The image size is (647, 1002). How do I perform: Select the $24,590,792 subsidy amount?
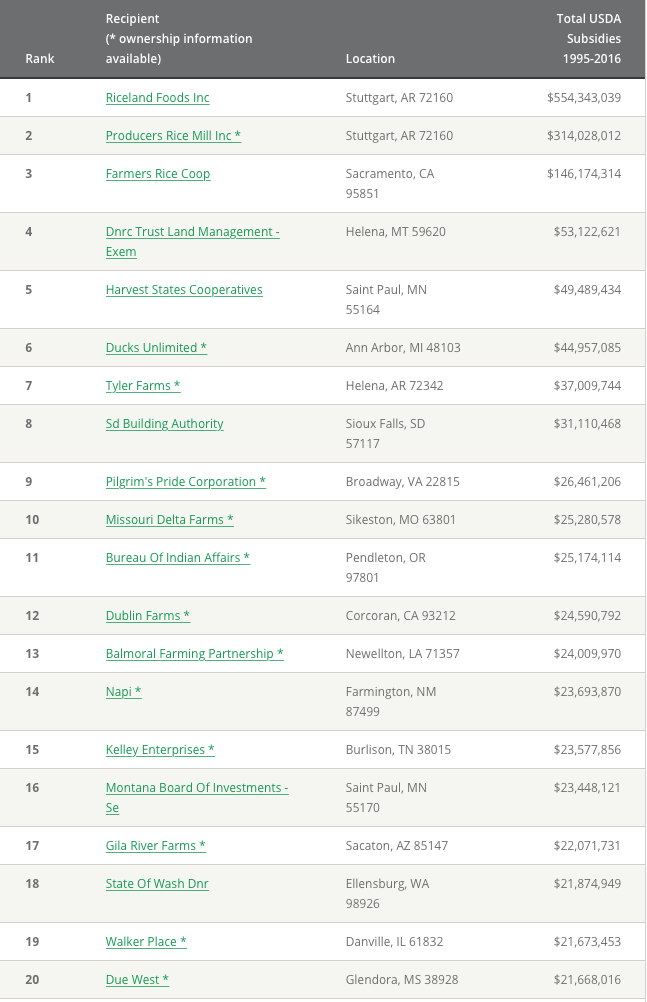(587, 615)
